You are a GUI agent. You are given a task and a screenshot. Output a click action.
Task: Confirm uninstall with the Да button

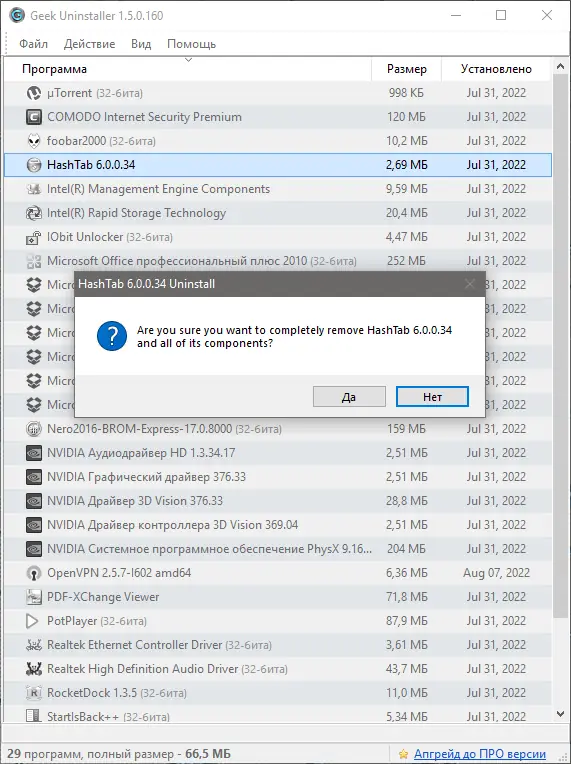pos(349,397)
